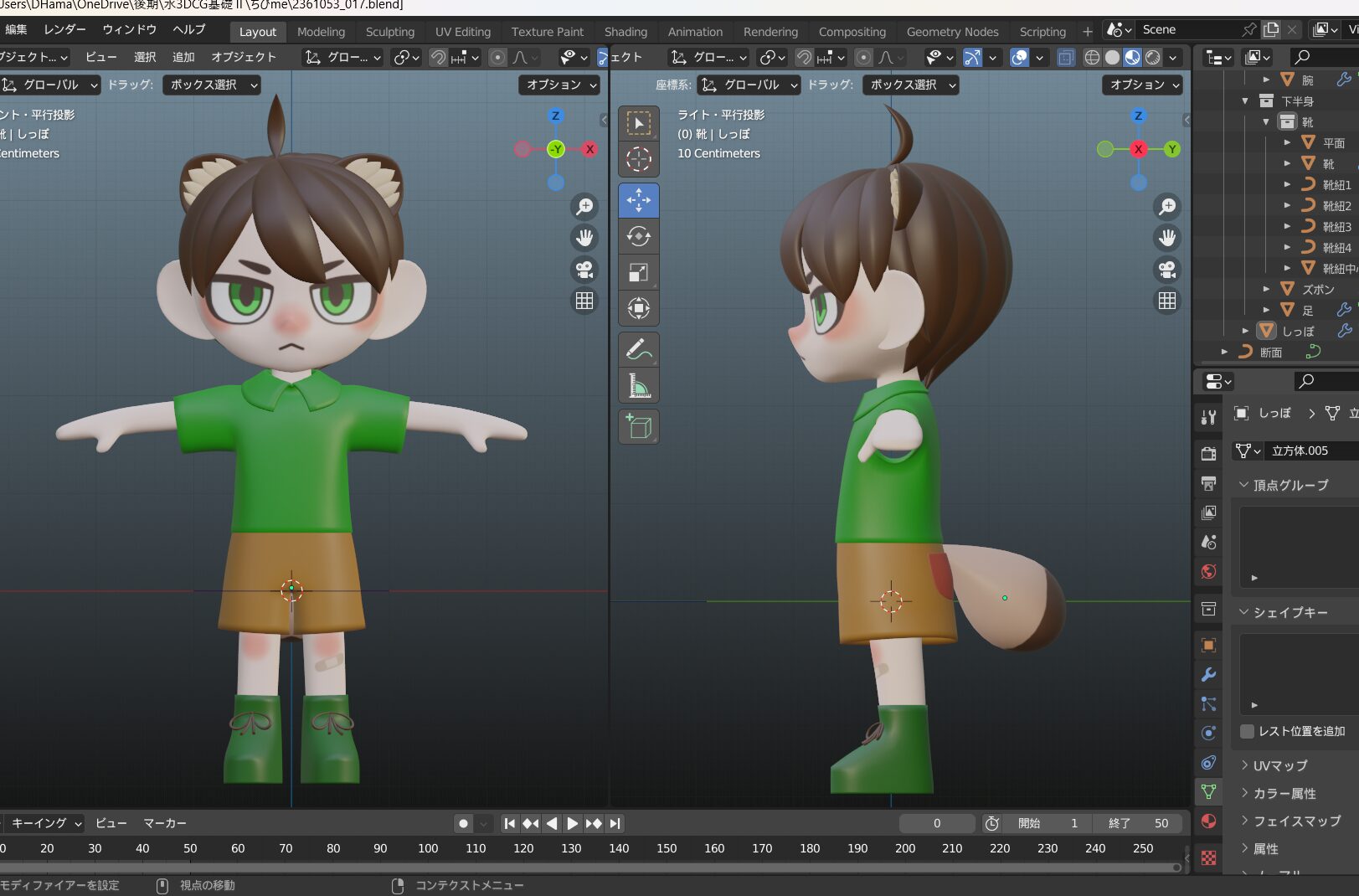Collapse the 下半身 collection in outliner
This screenshot has width=1359, height=896.
point(1245,100)
